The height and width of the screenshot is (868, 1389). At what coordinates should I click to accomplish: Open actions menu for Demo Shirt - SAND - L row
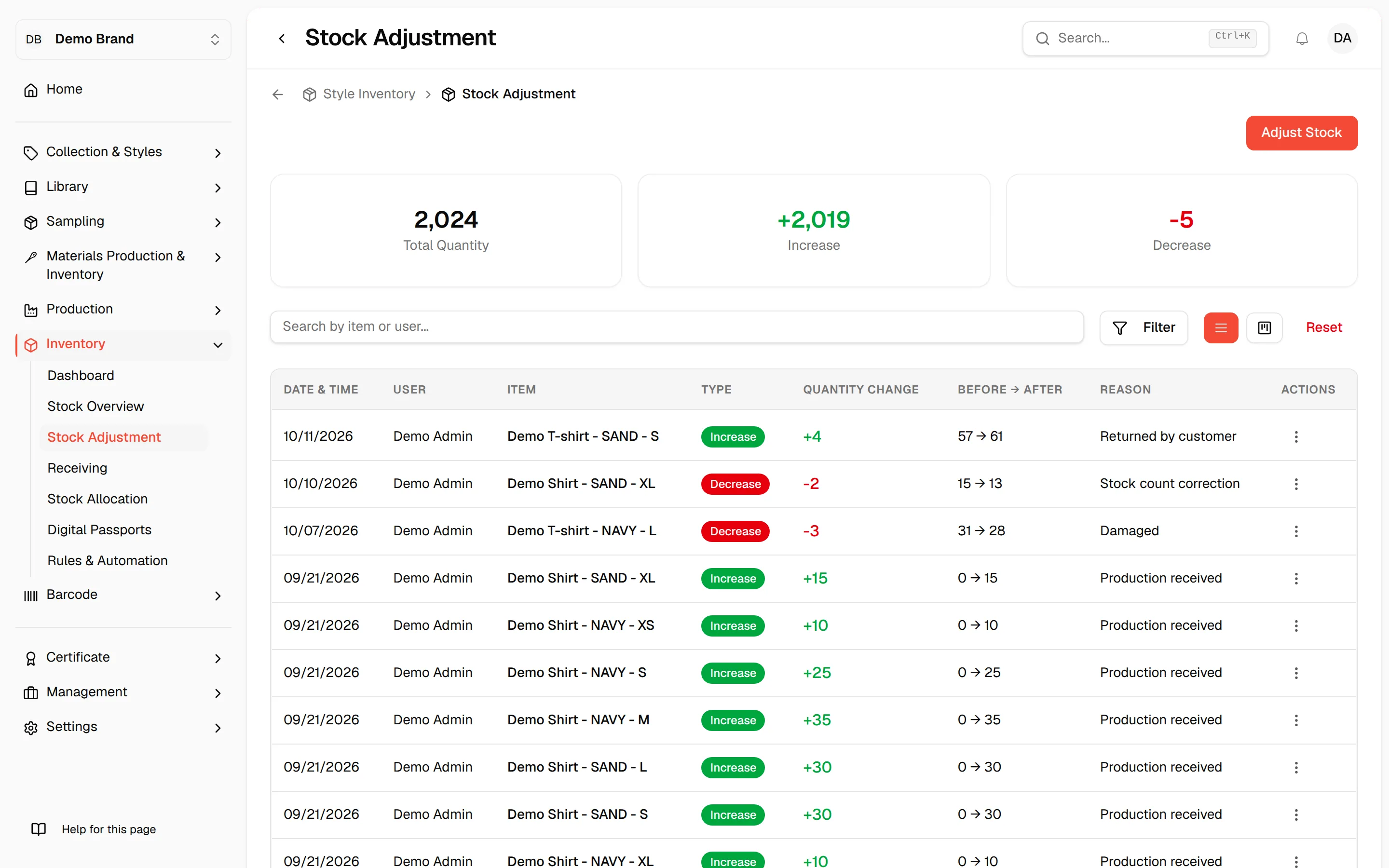(x=1296, y=768)
